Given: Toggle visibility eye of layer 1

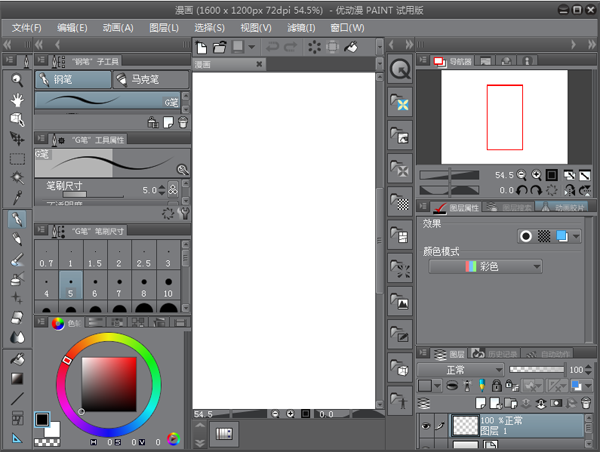Looking at the screenshot, I should pyautogui.click(x=425, y=424).
